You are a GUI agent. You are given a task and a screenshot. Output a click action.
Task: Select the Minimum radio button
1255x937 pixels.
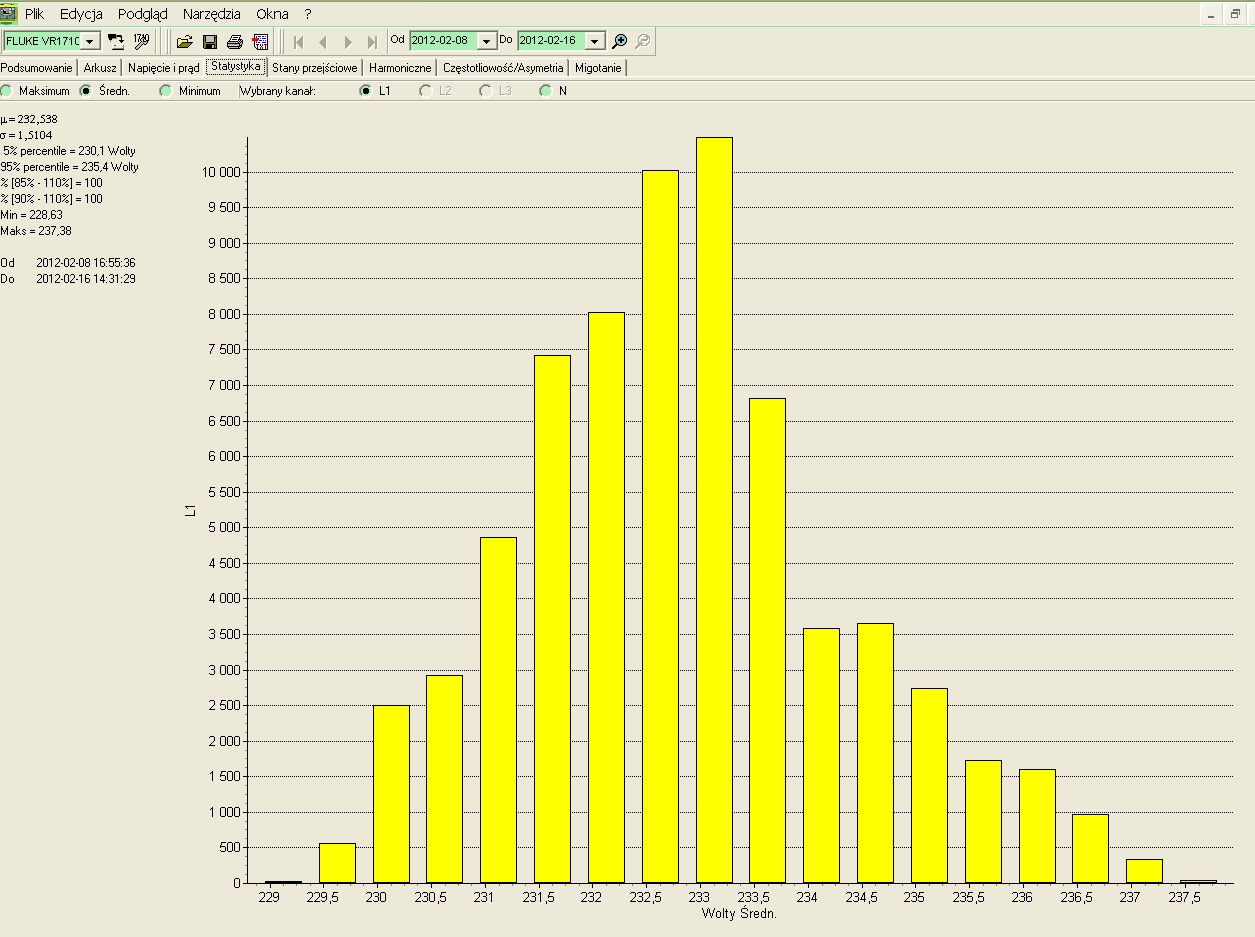pyautogui.click(x=166, y=91)
